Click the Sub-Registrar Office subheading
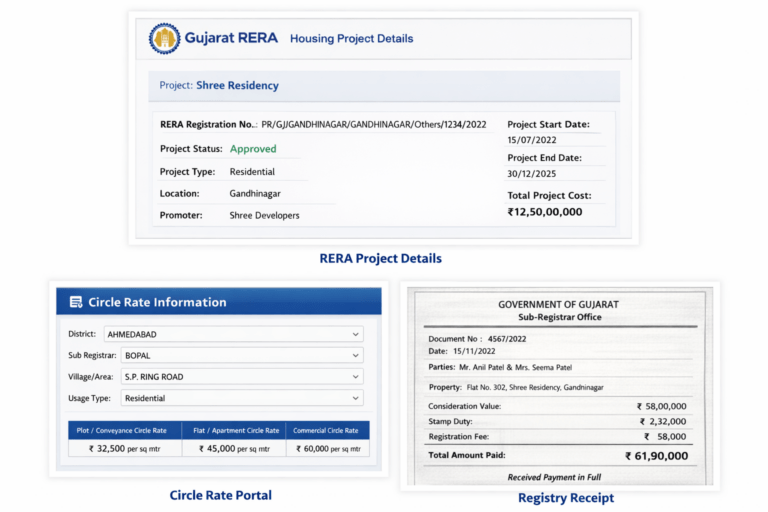This screenshot has height=512, width=768. pos(560,317)
